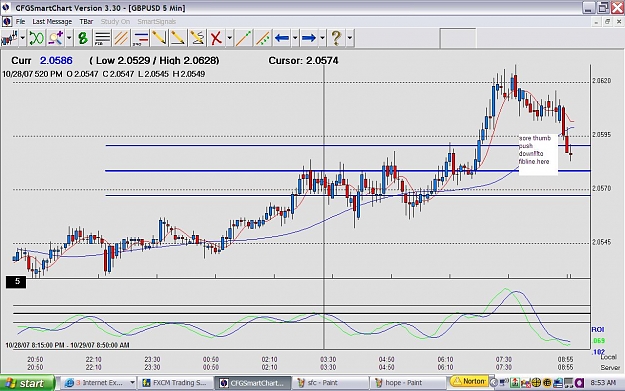Click the Low/High range text

(154, 61)
